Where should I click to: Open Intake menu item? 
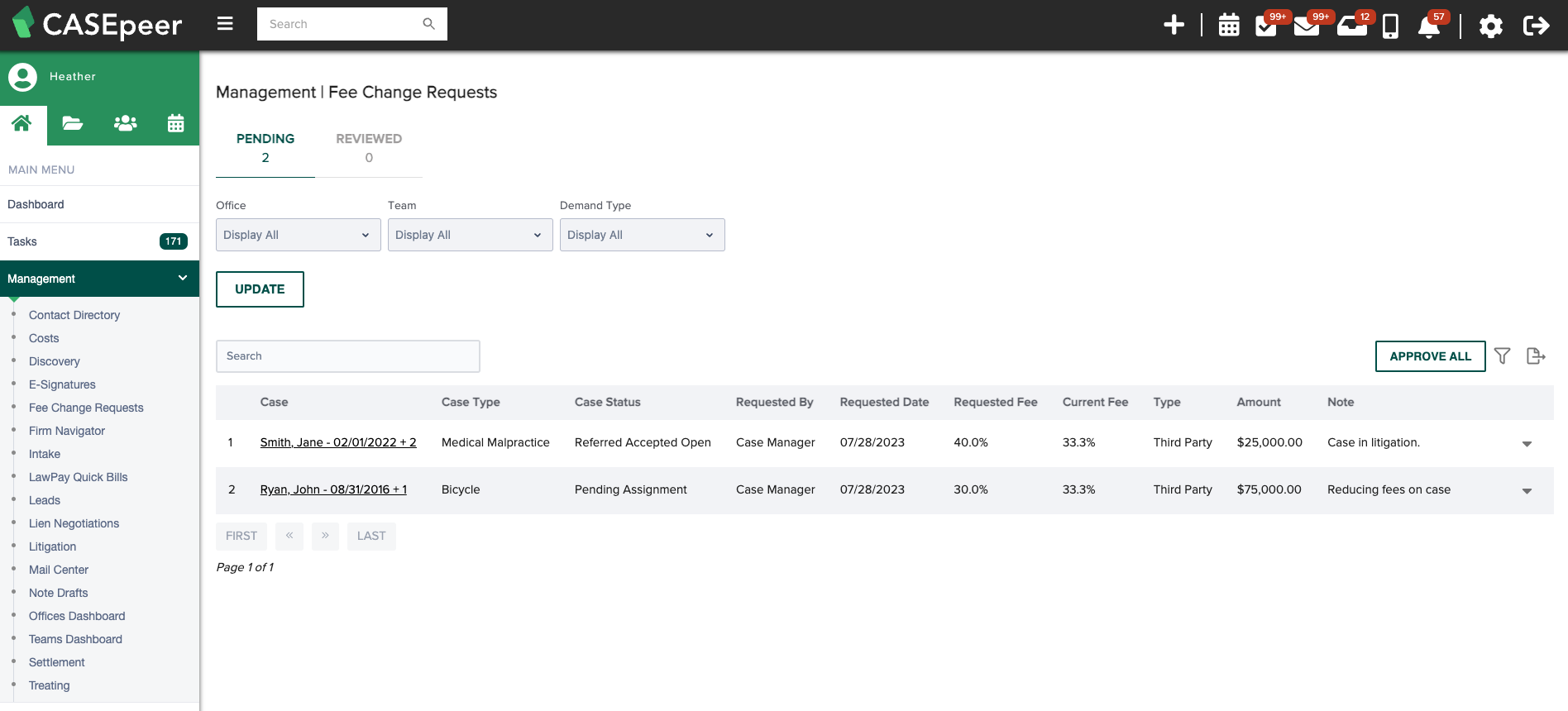pyautogui.click(x=45, y=454)
